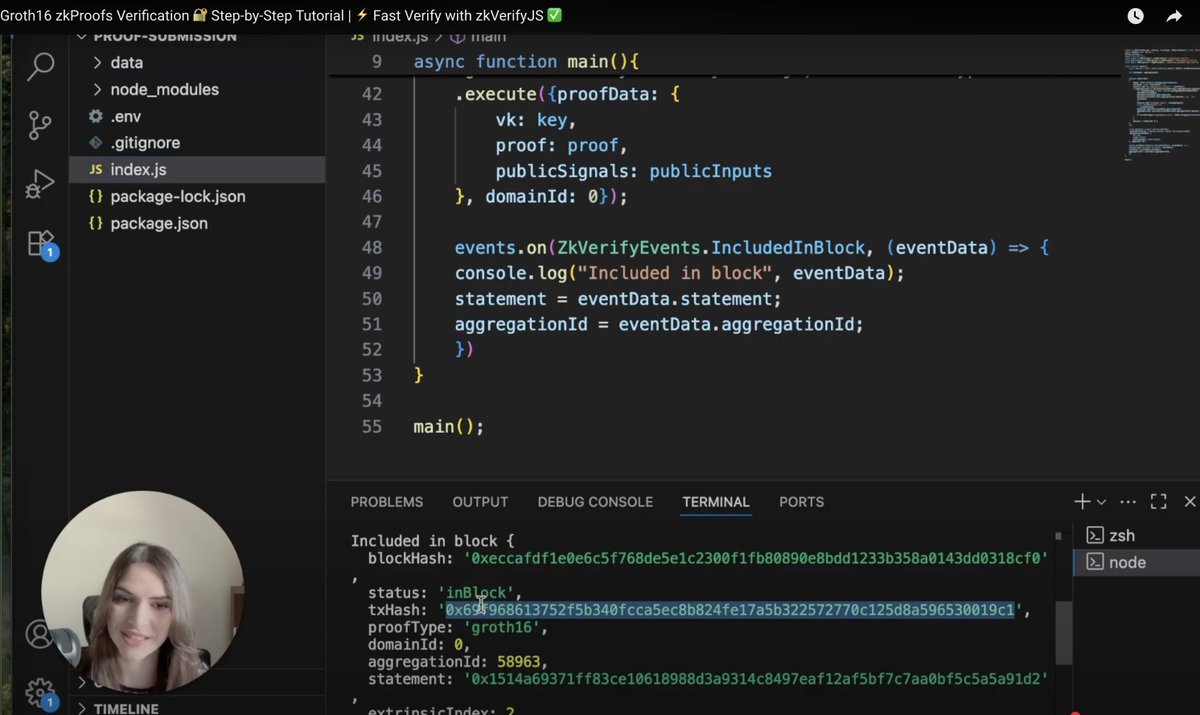Click the statement hash in terminal
The width and height of the screenshot is (1200, 715).
coord(755,679)
